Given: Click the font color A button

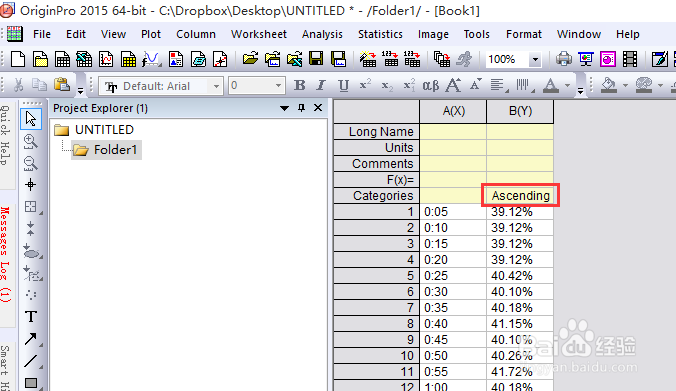Looking at the screenshot, I should 551,85.
